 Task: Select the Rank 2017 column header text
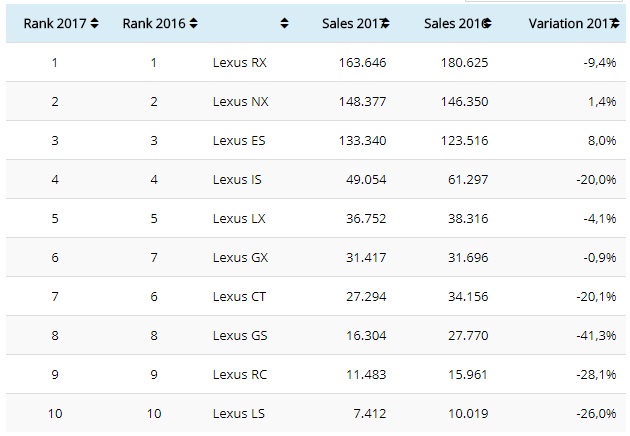55,23
